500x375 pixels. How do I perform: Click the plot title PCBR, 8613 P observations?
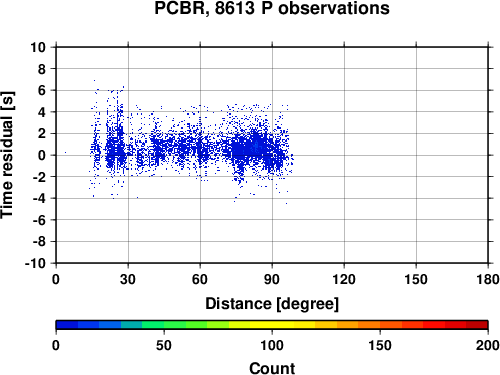point(272,8)
